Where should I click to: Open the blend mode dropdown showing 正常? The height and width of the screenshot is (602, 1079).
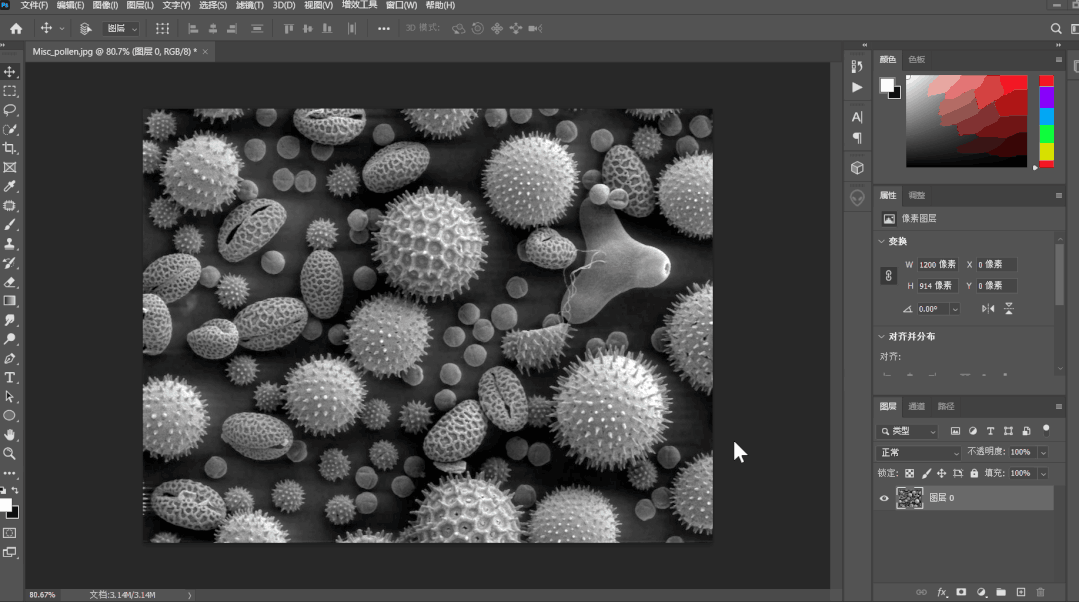[x=918, y=452]
